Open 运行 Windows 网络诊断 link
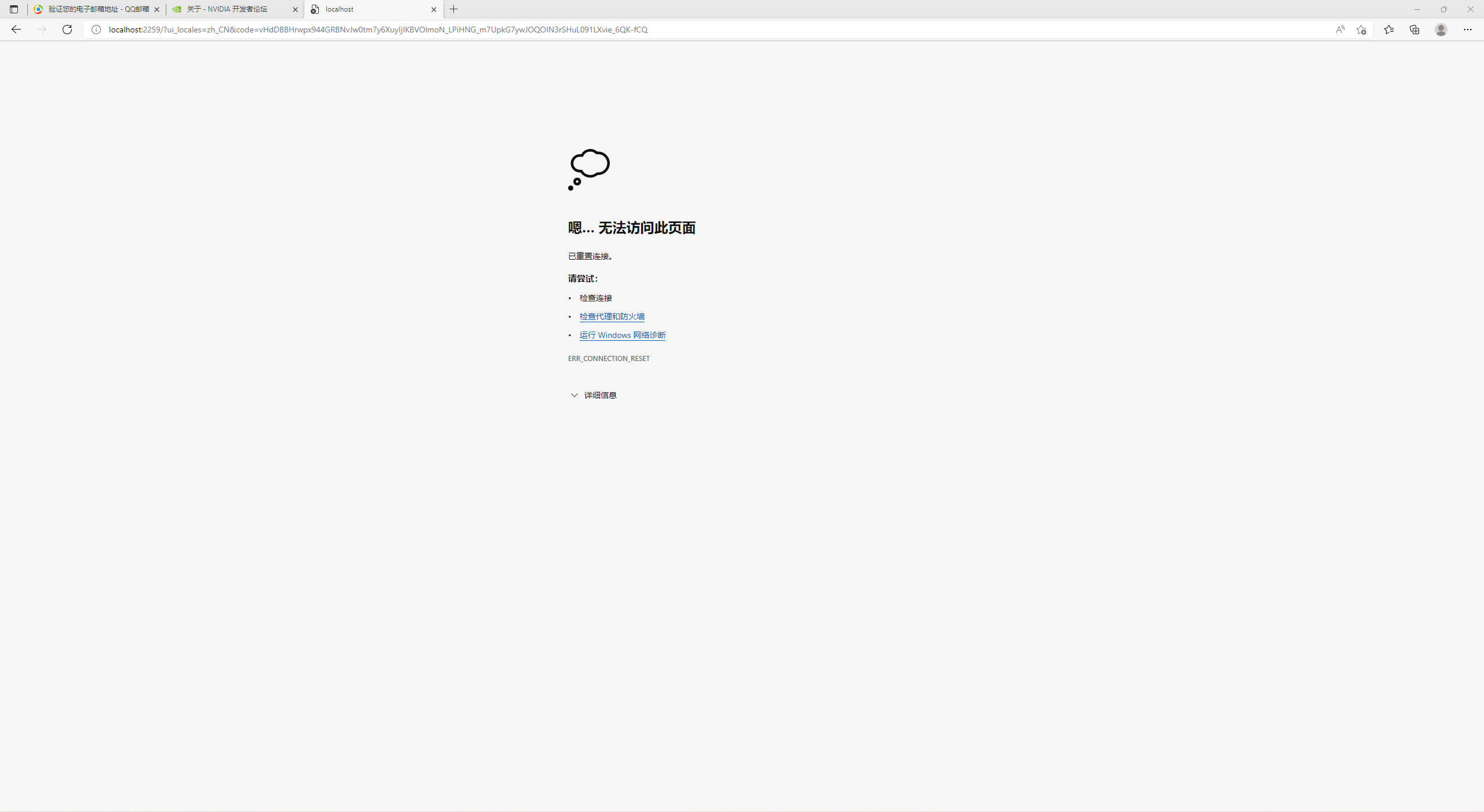This screenshot has height=812, width=1484. [622, 335]
